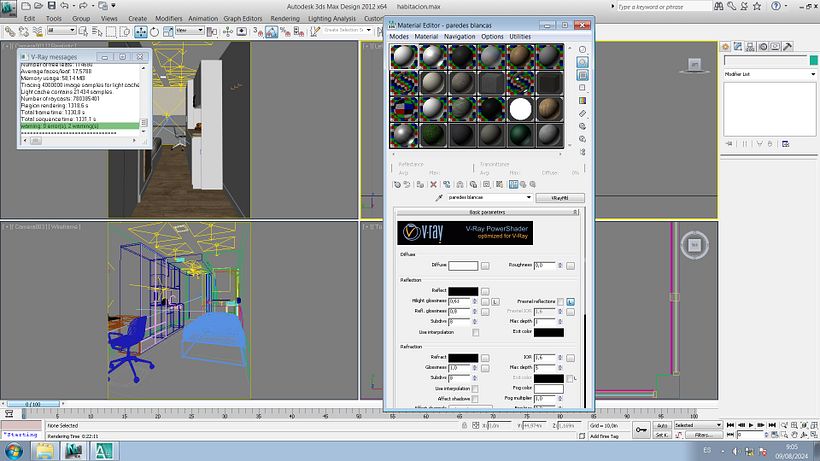Screen dimensions: 820x461
Task: Select the Rectangular Selection Region tool
Action: pyautogui.click(x=111, y=32)
